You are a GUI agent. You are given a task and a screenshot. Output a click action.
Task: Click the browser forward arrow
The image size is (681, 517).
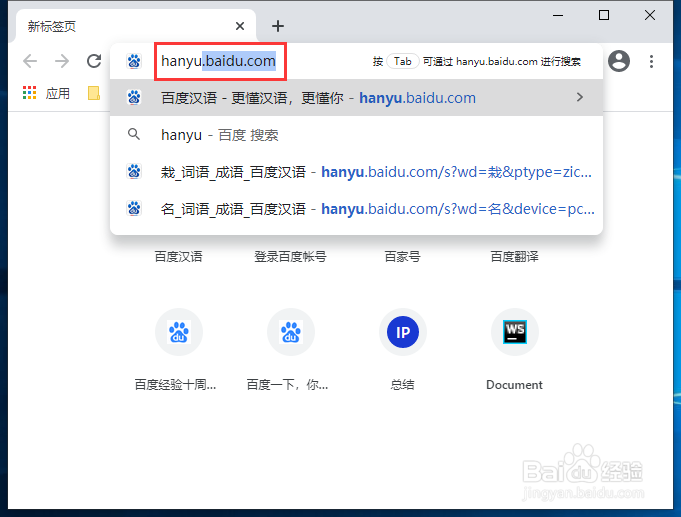pyautogui.click(x=62, y=61)
